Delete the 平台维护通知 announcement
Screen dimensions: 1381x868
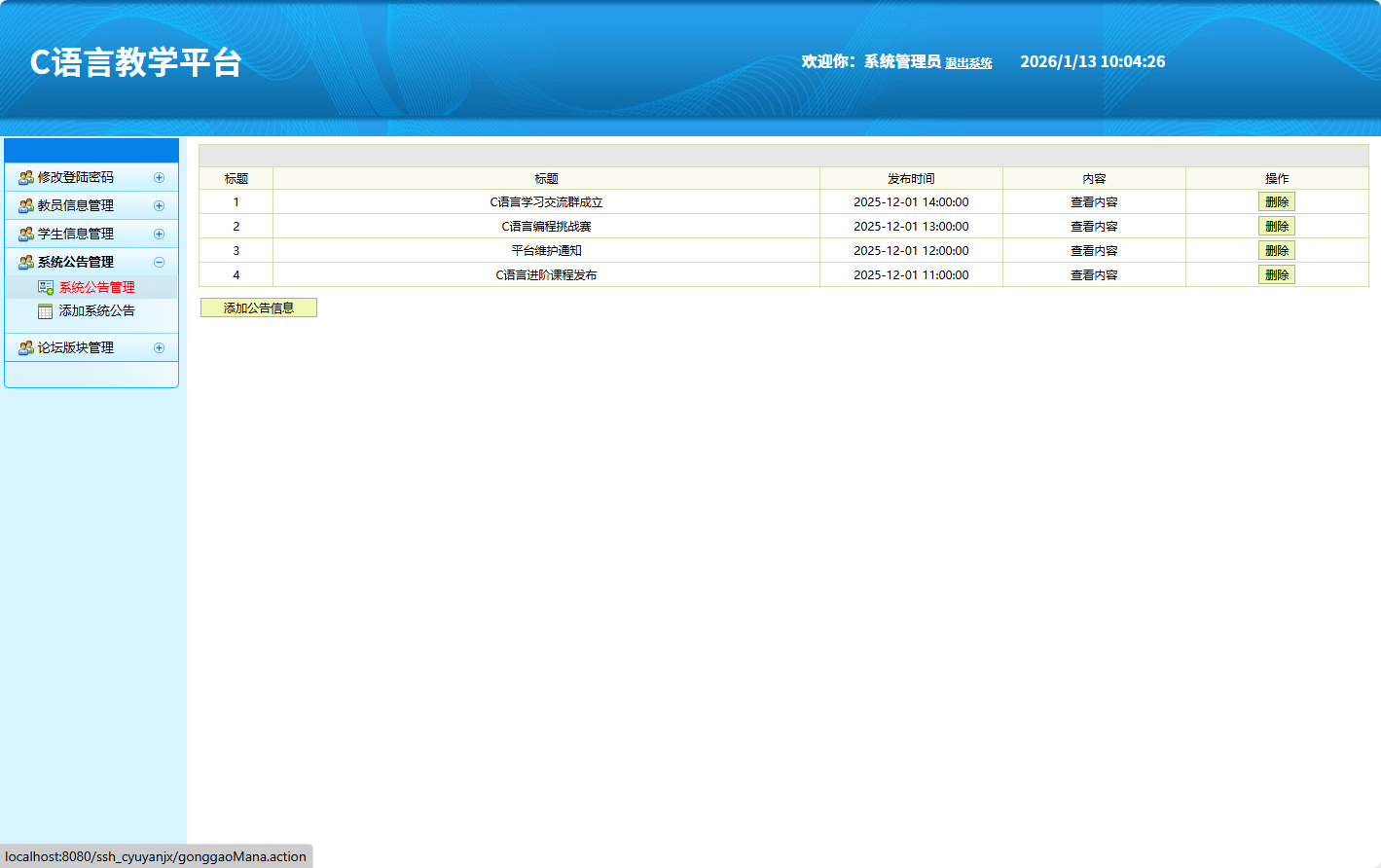point(1276,251)
